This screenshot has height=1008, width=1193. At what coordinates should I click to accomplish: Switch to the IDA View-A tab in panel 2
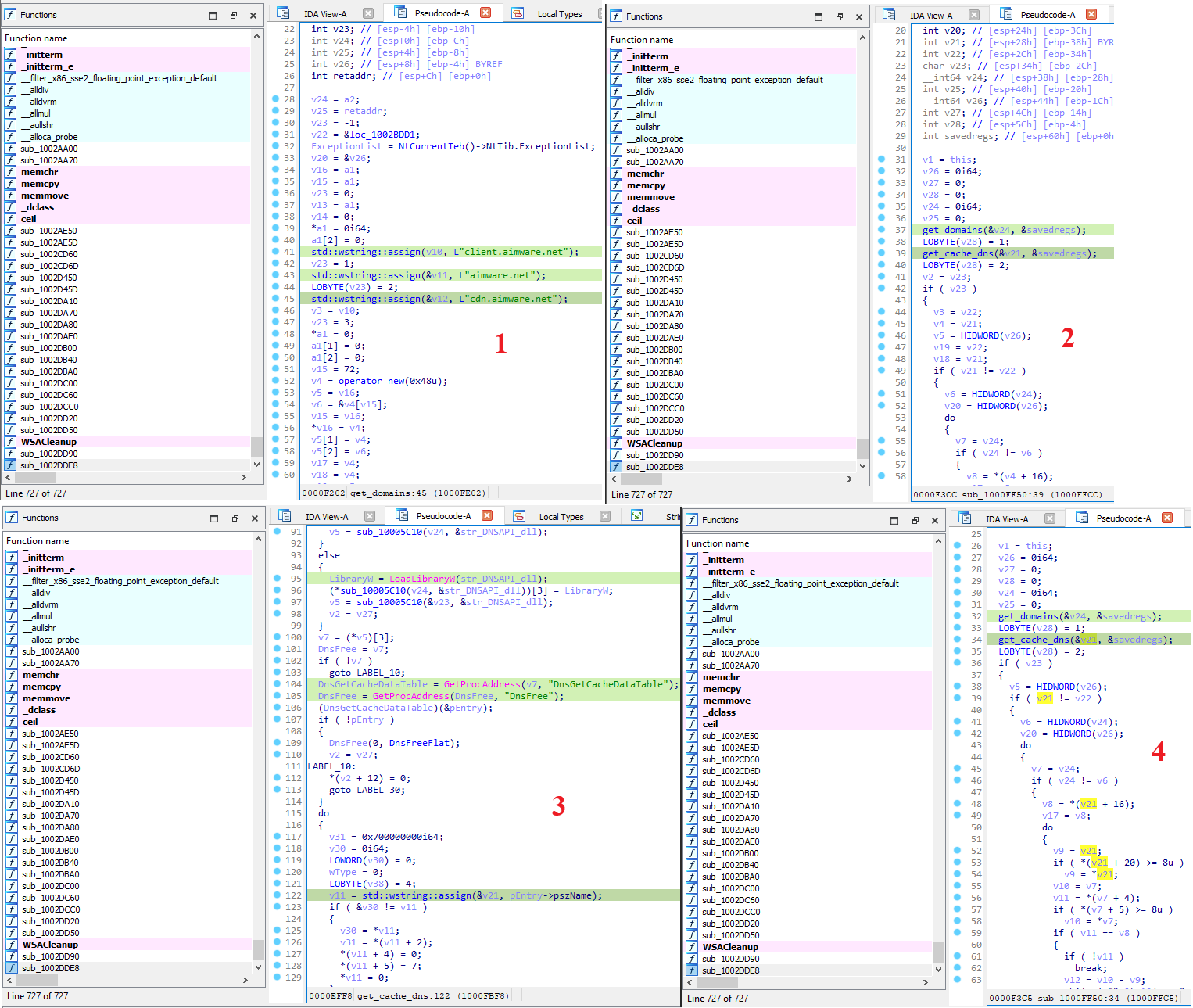click(930, 15)
